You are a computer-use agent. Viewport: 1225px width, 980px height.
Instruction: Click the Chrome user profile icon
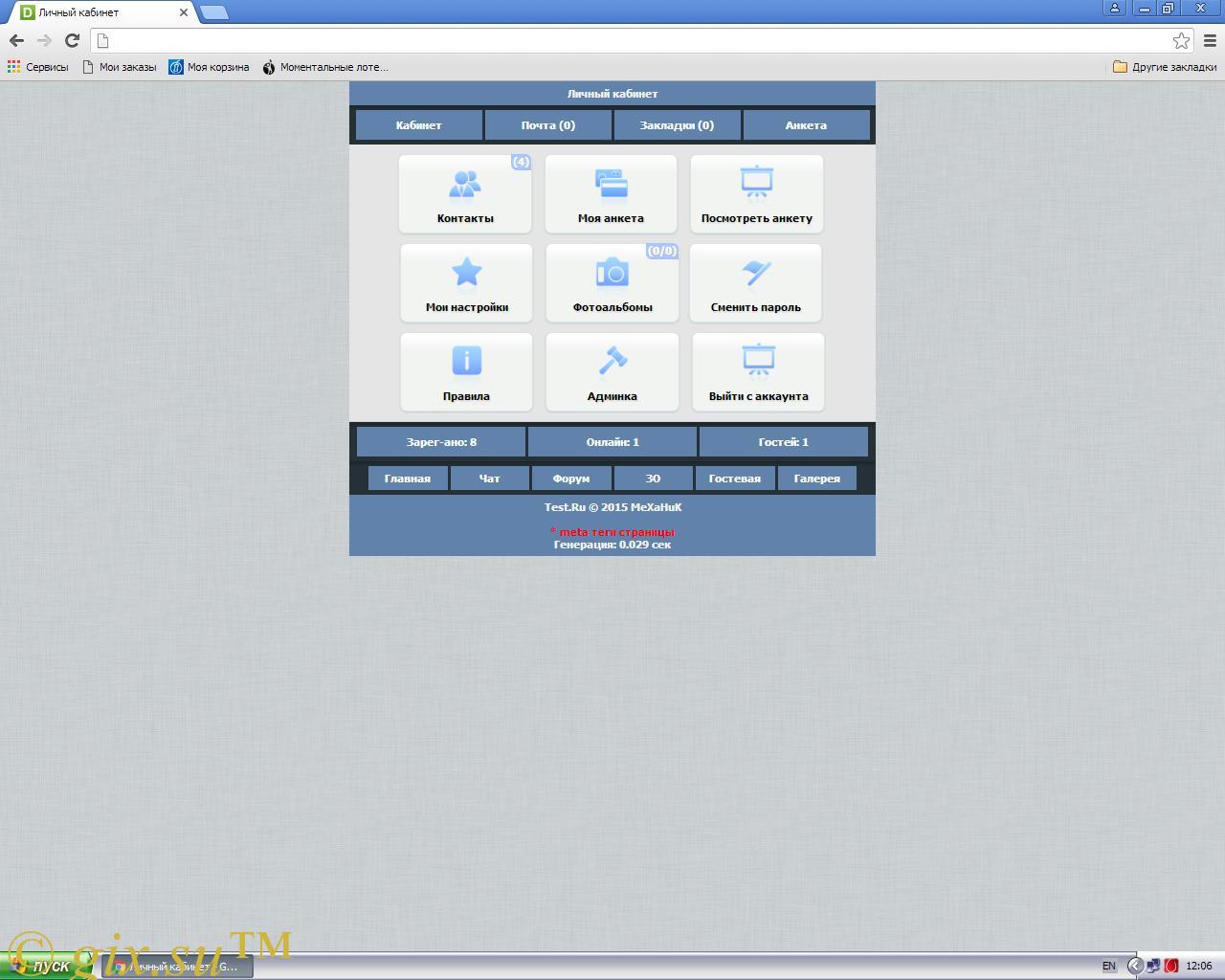pyautogui.click(x=1114, y=8)
